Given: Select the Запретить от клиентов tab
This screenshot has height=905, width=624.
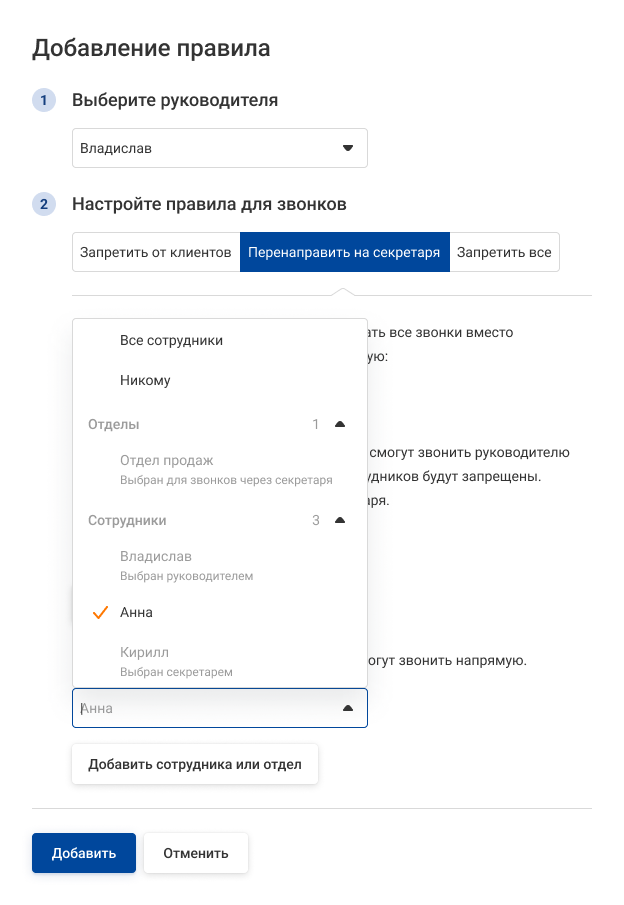Looking at the screenshot, I should tap(156, 253).
